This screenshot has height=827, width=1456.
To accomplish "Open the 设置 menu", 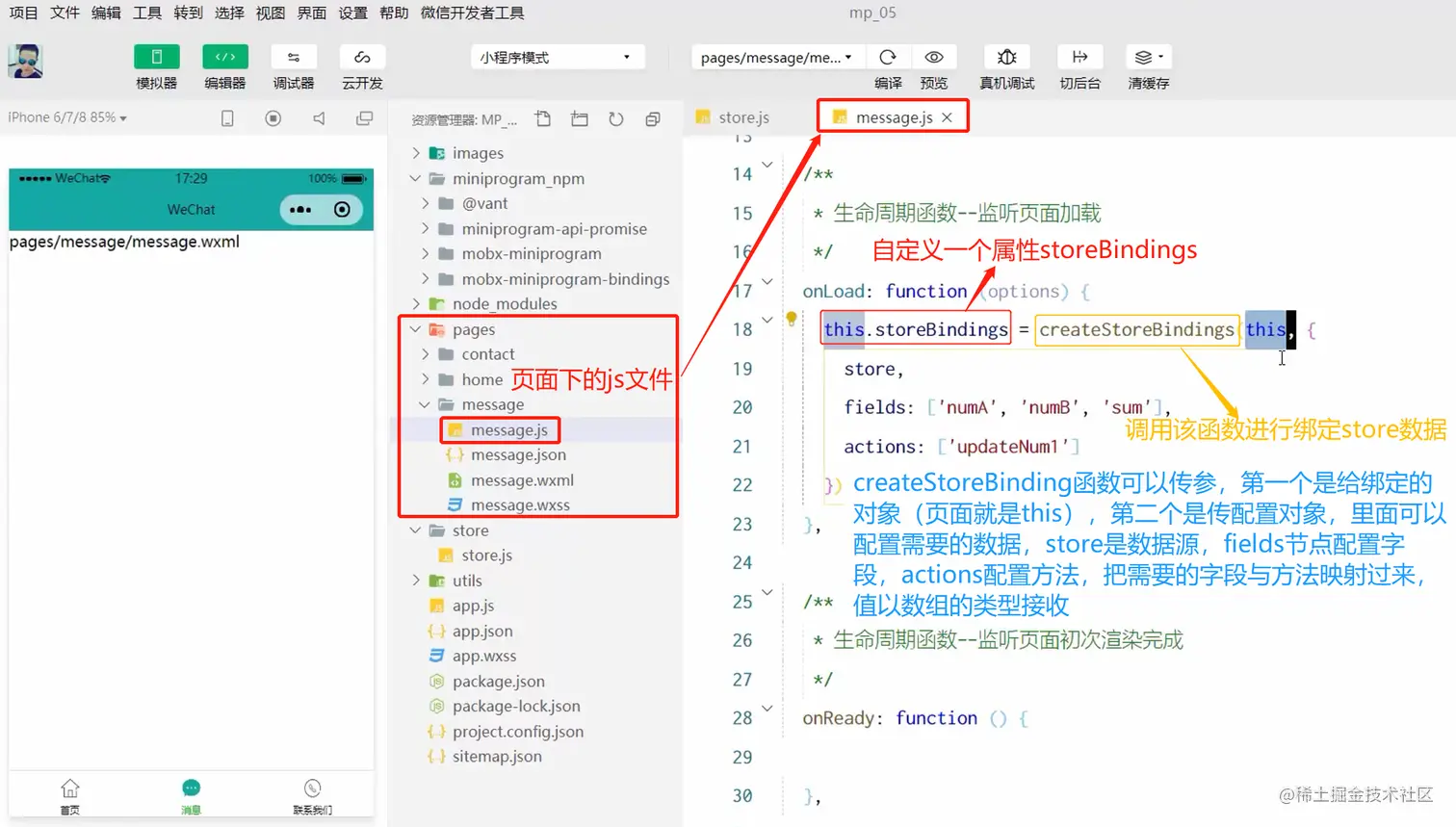I will point(353,13).
